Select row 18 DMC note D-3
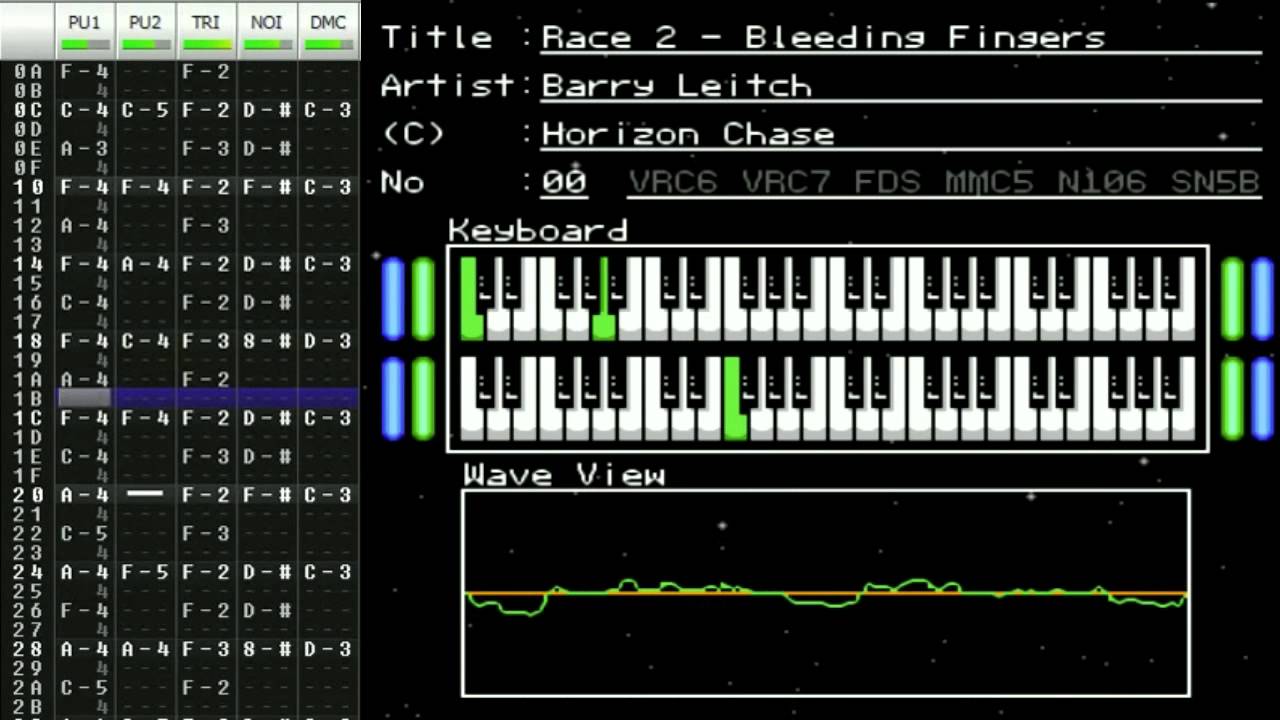This screenshot has height=720, width=1280. [x=328, y=341]
